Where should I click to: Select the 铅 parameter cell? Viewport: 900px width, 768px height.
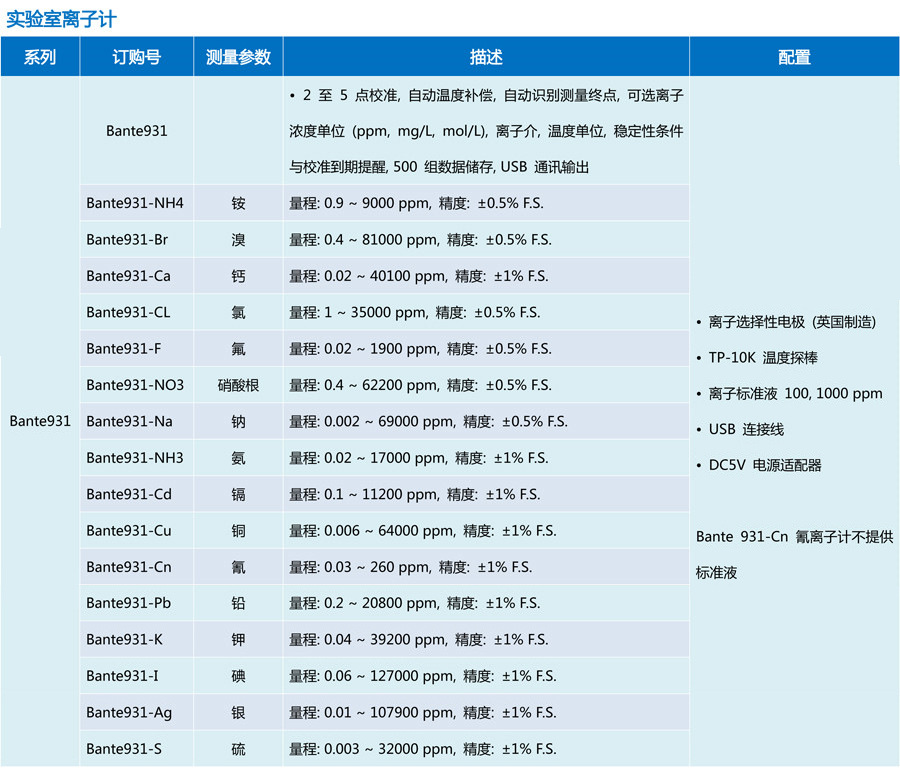(238, 603)
